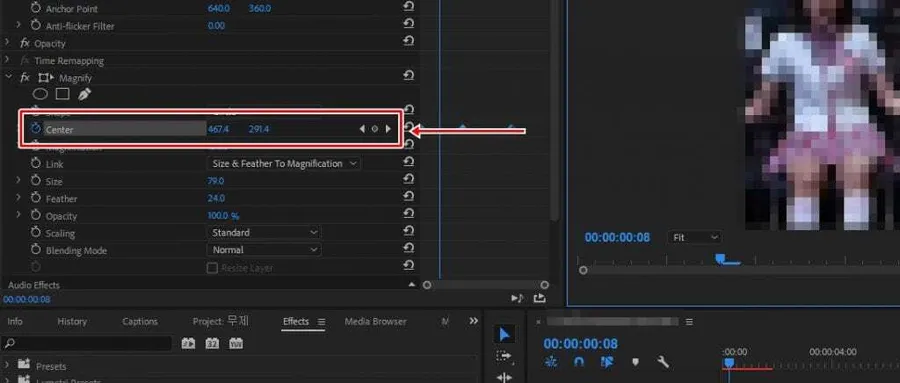This screenshot has height=383, width=900.
Task: Toggle animation stopwatch for Feather
Action: pyautogui.click(x=36, y=199)
